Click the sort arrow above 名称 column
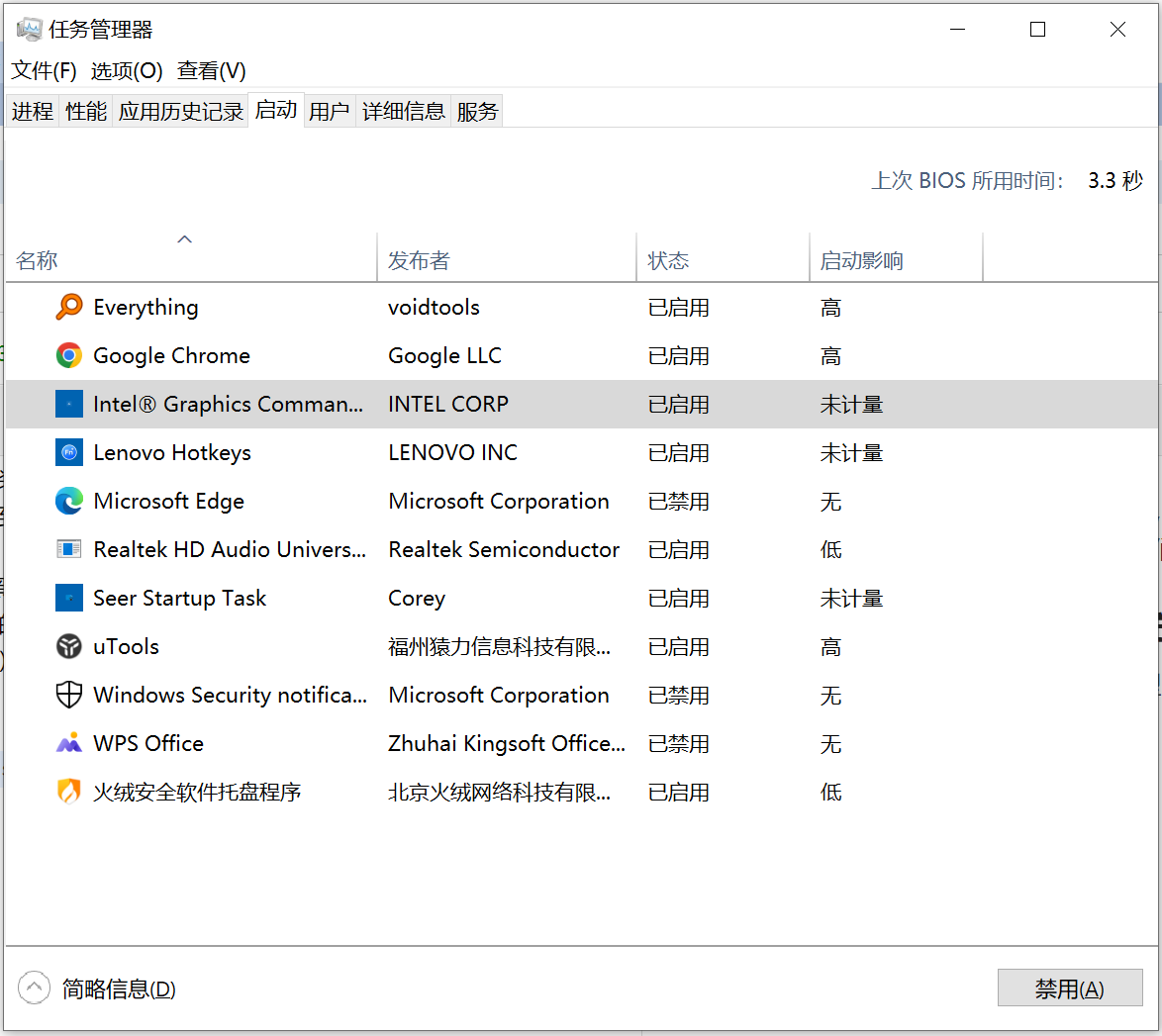Viewport: 1162px width, 1036px height. 184,238
